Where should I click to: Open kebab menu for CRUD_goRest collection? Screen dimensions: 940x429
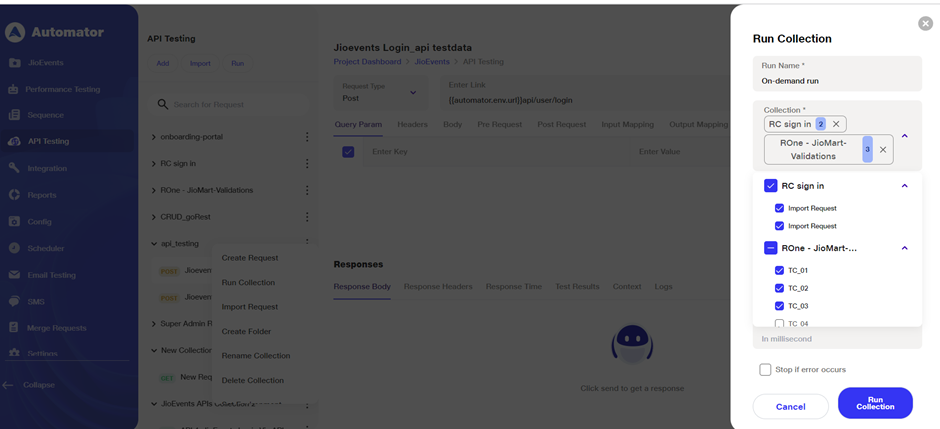pos(307,217)
